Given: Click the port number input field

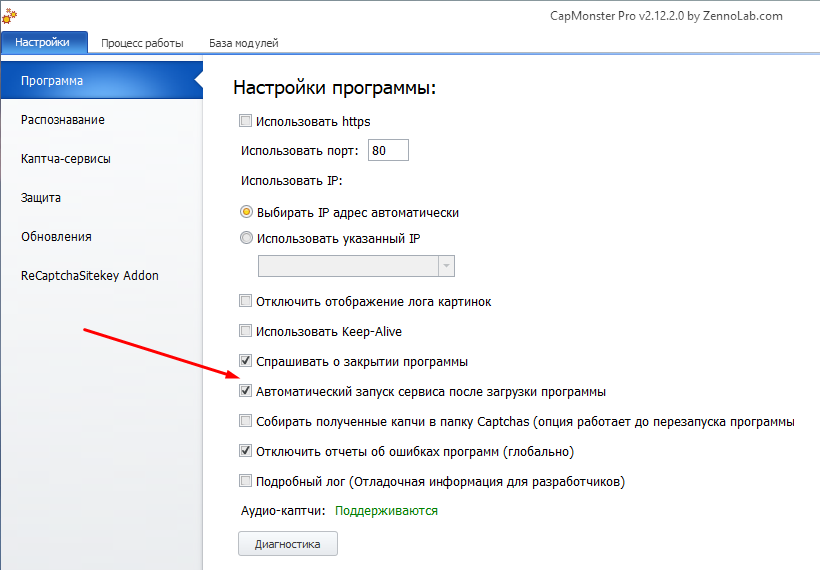Looking at the screenshot, I should click(x=388, y=151).
